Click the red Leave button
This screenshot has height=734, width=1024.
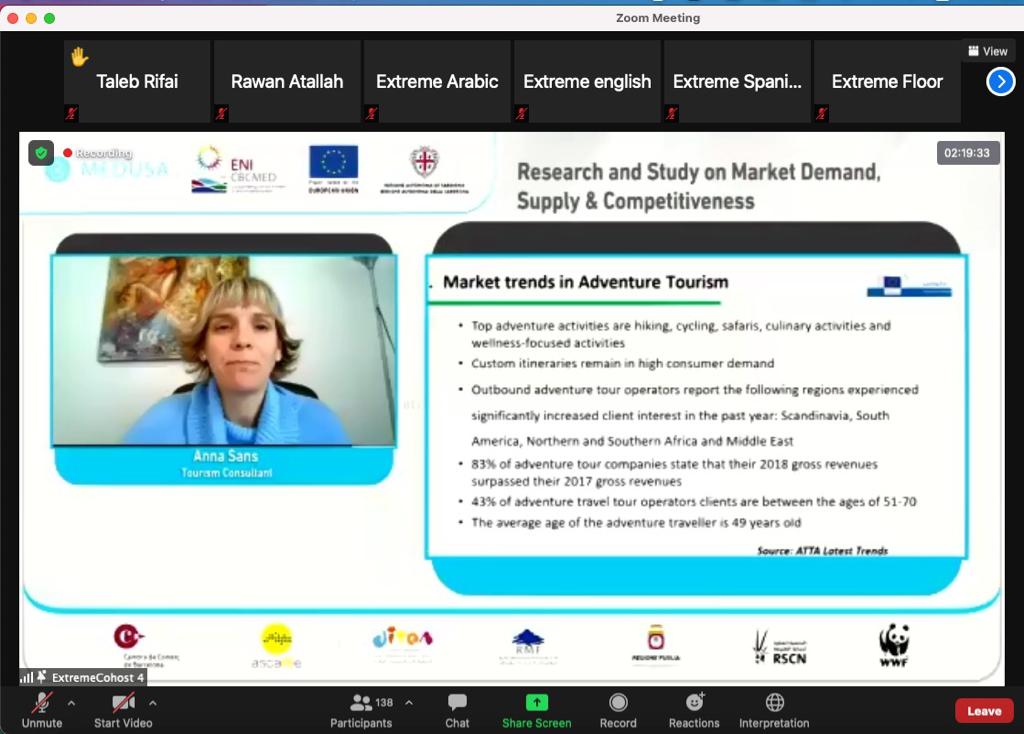984,711
